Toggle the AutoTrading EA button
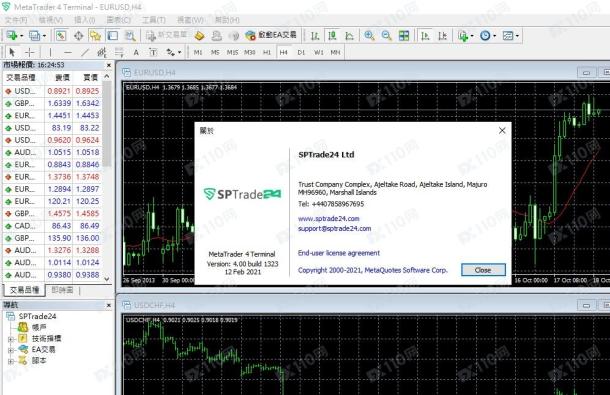Screen dimensions: 610x395 click(x=271, y=35)
